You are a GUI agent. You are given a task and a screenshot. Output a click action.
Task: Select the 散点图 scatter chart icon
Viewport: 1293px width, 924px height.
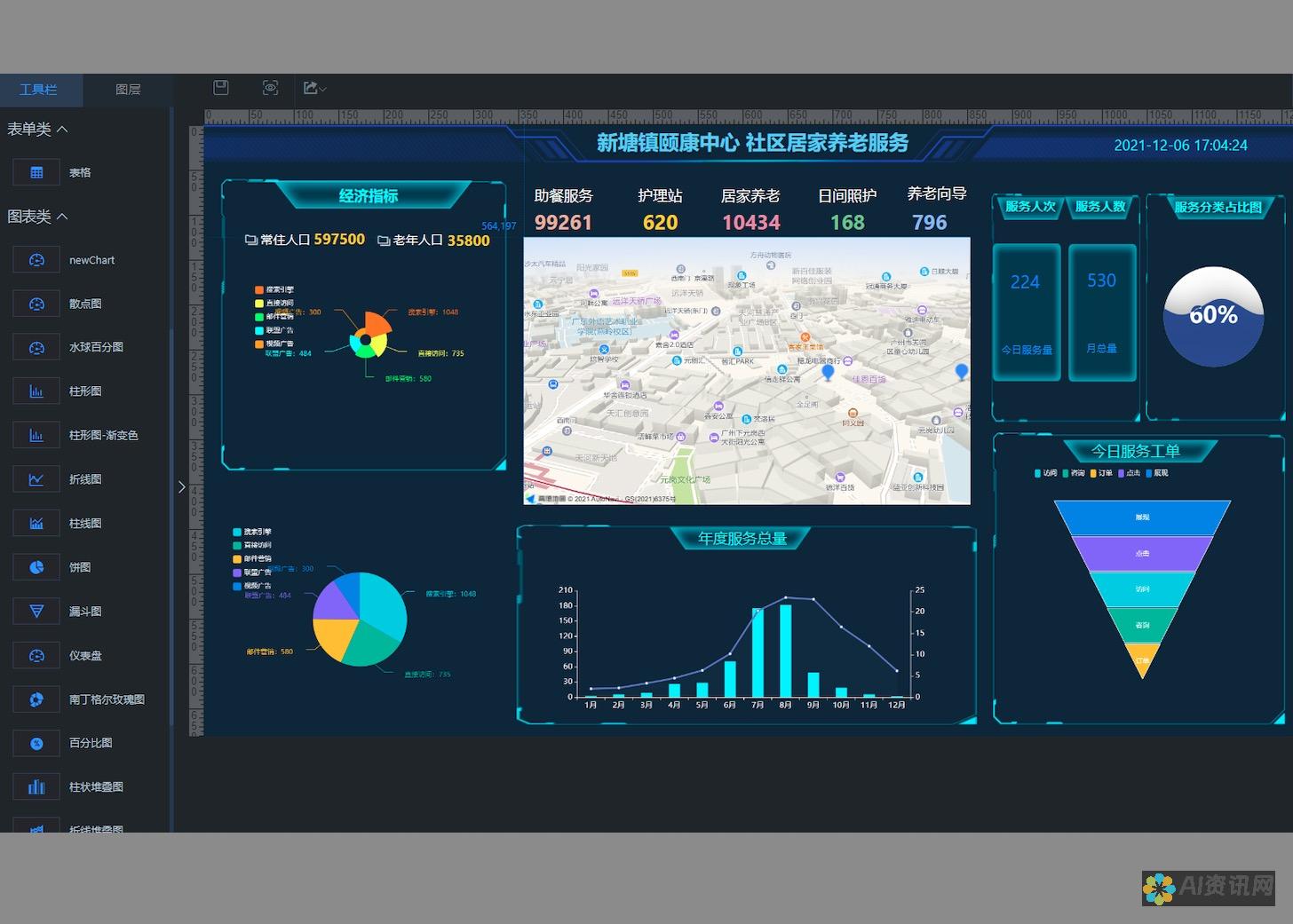pos(36,304)
